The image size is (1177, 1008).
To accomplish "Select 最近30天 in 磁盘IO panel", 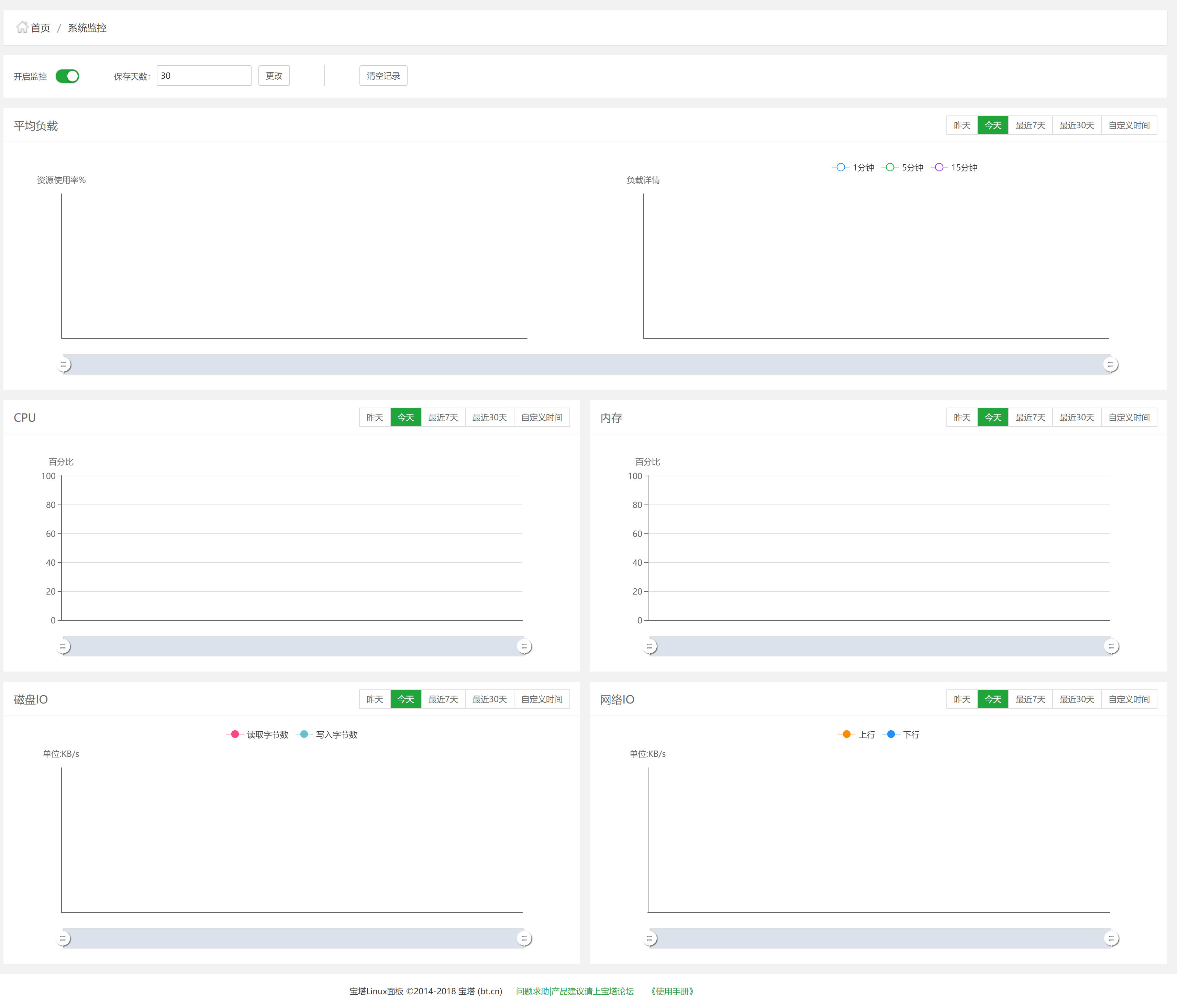I will pos(489,699).
